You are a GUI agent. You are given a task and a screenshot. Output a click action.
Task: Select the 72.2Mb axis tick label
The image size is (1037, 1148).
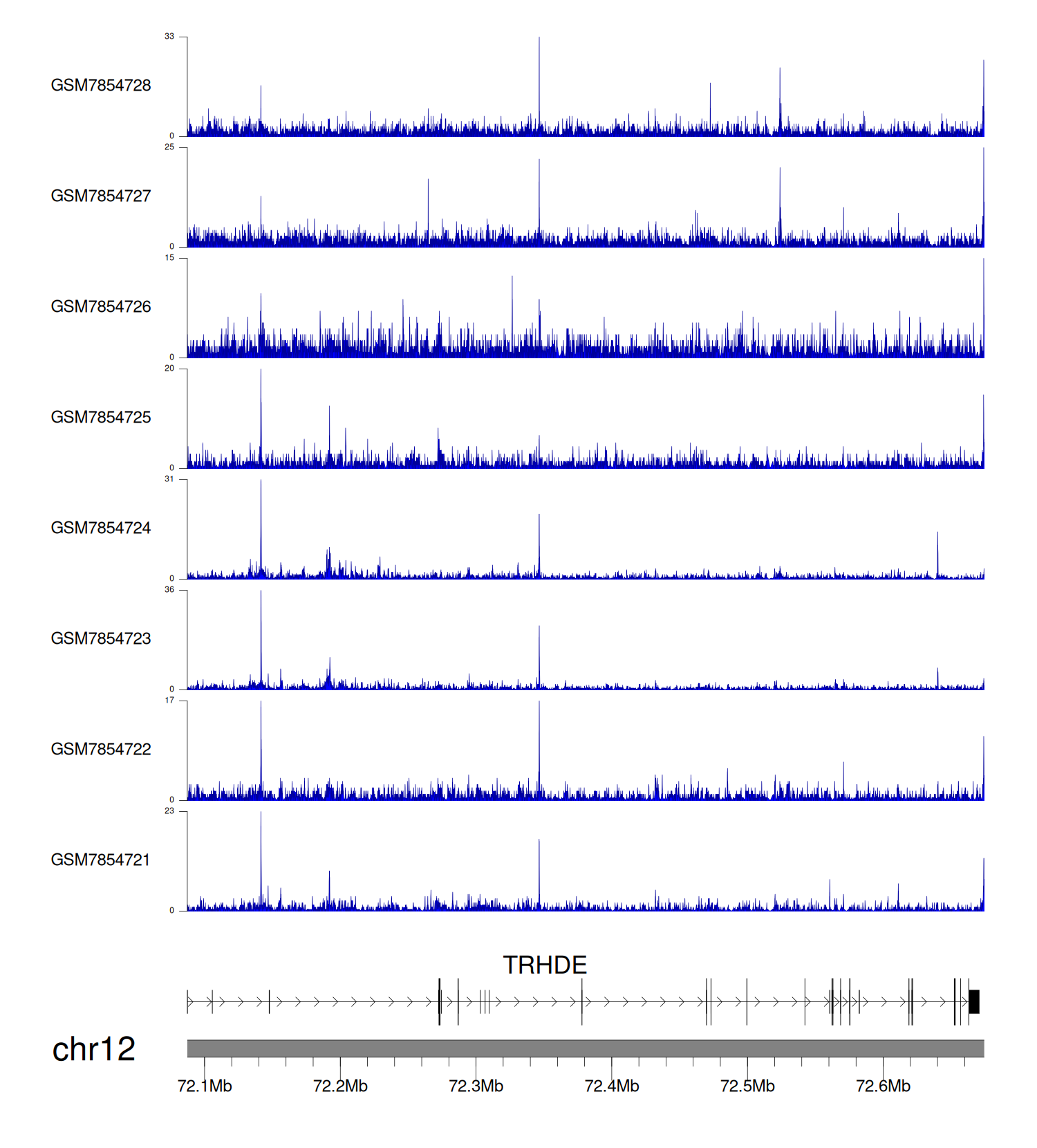pos(340,1086)
